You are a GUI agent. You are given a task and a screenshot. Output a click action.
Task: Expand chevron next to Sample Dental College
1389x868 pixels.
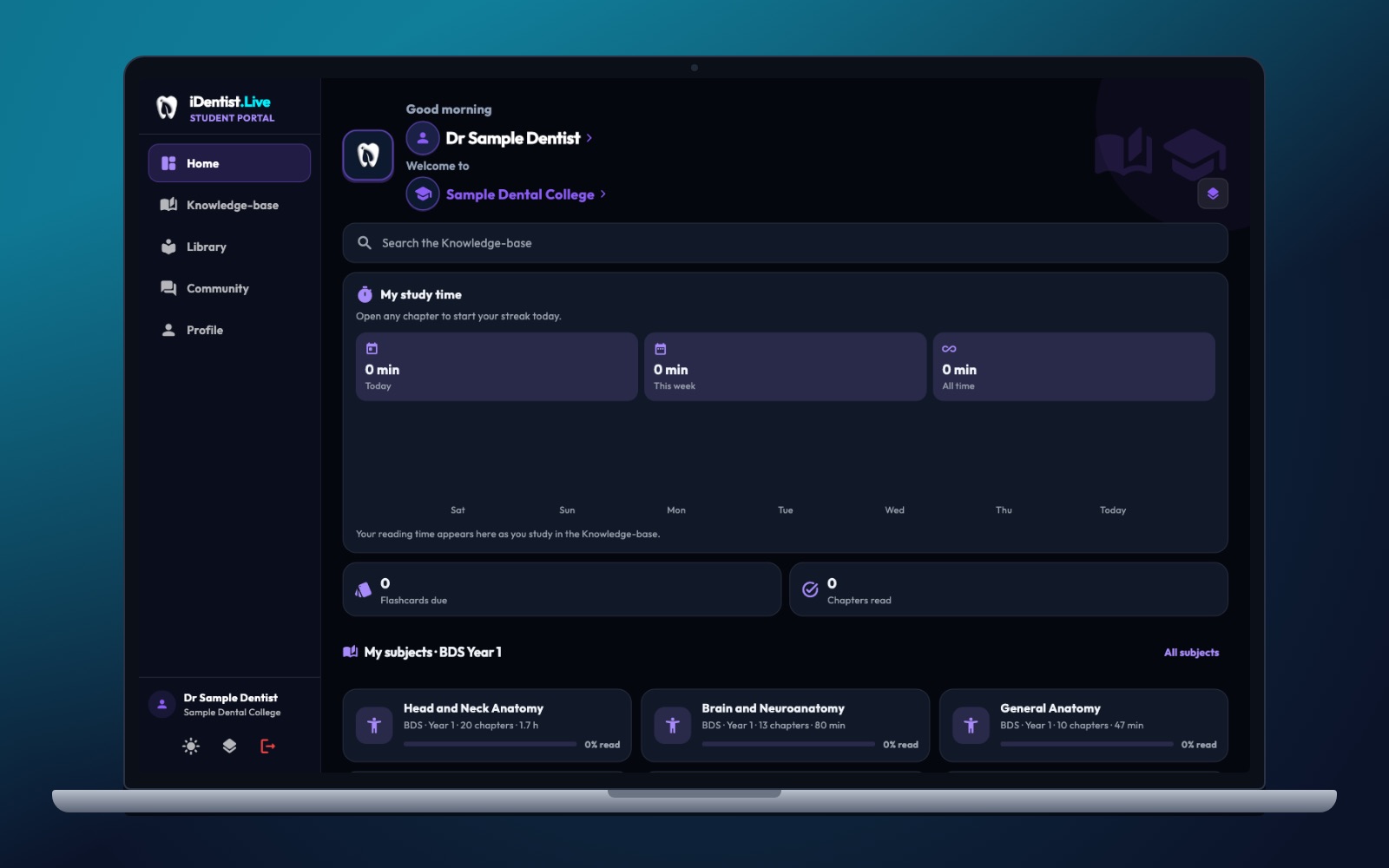click(603, 194)
